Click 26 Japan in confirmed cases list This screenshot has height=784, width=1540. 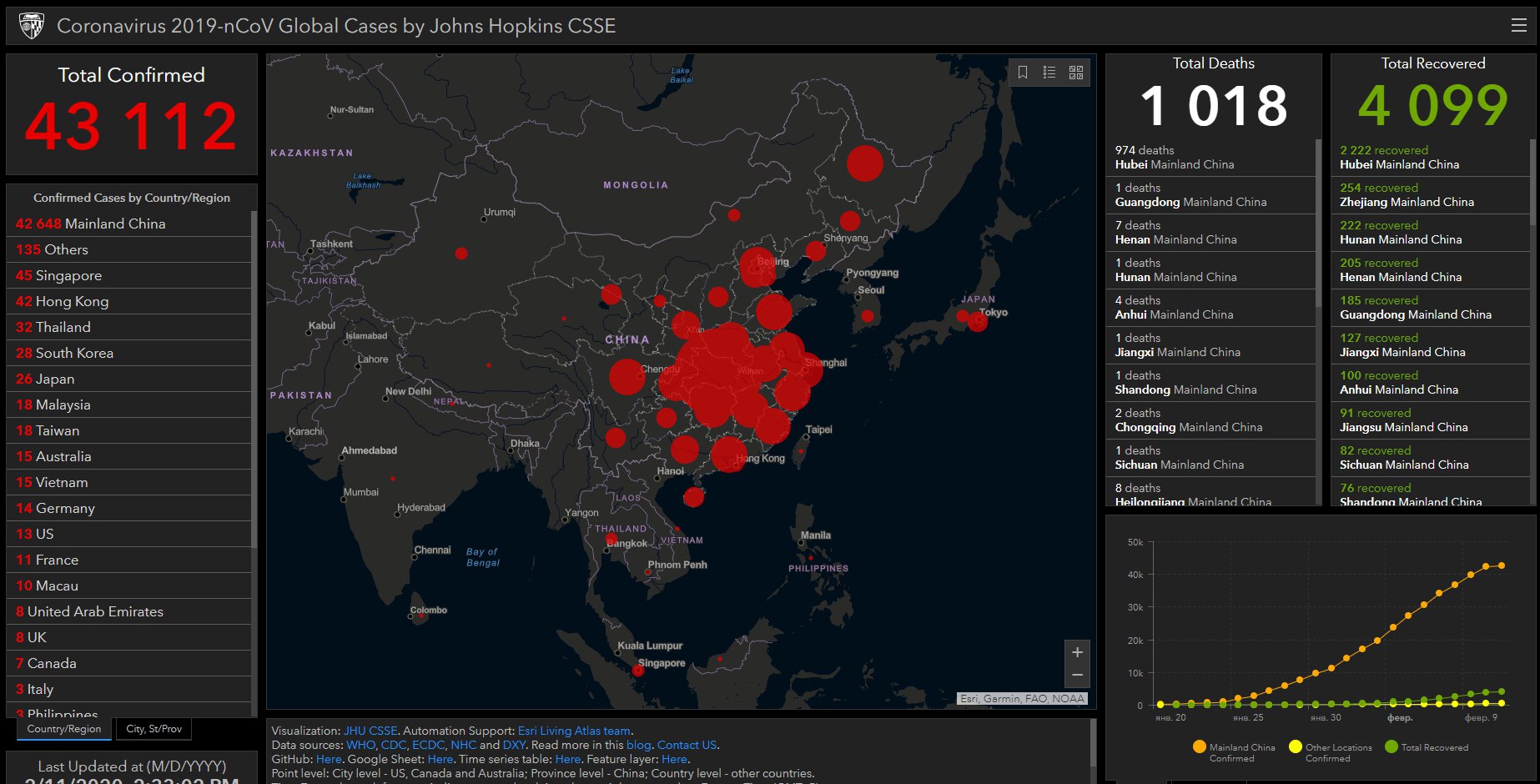129,379
